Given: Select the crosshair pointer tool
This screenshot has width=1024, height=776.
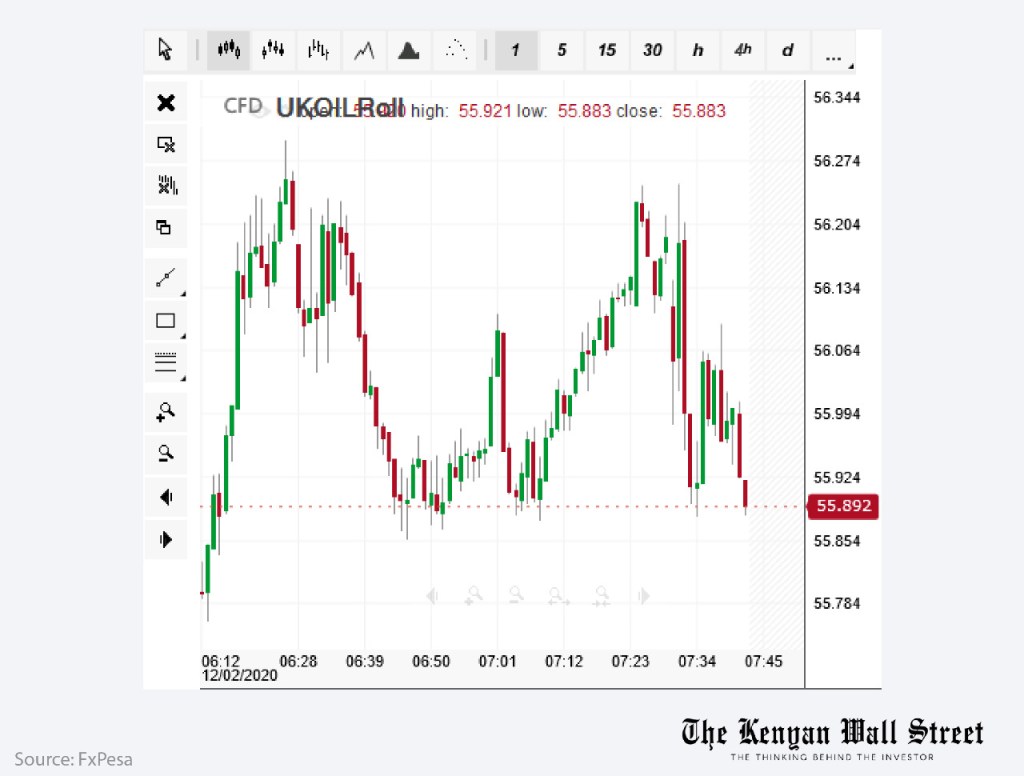Looking at the screenshot, I should click(x=166, y=49).
